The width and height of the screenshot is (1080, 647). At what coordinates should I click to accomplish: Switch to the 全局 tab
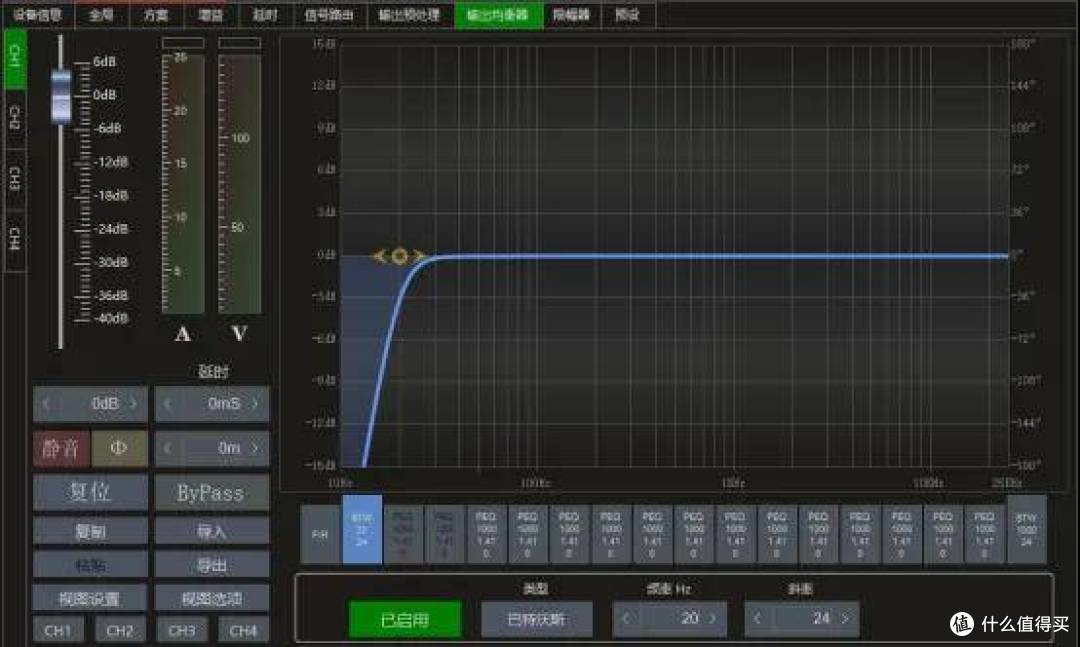coord(101,14)
